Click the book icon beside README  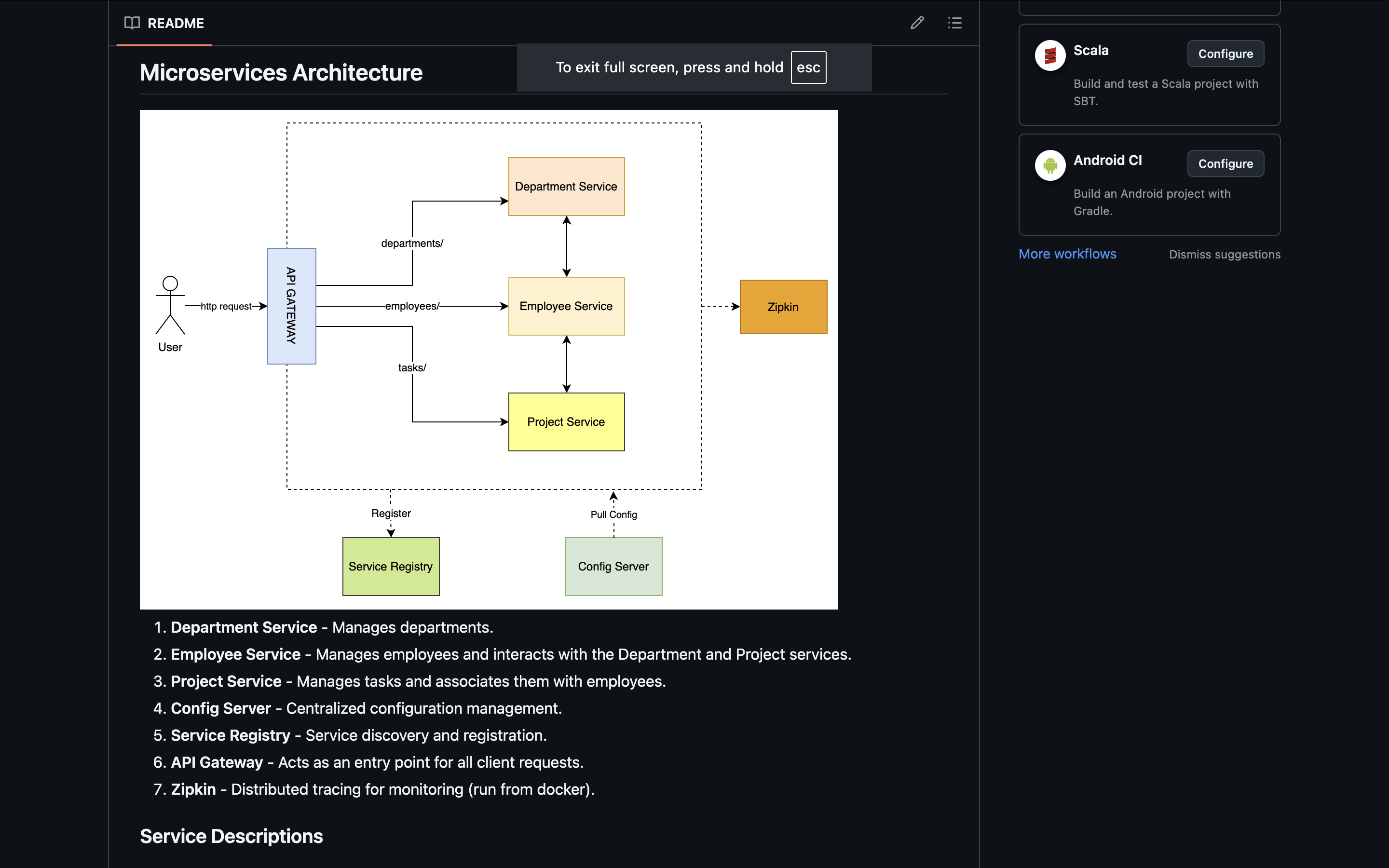(x=132, y=23)
